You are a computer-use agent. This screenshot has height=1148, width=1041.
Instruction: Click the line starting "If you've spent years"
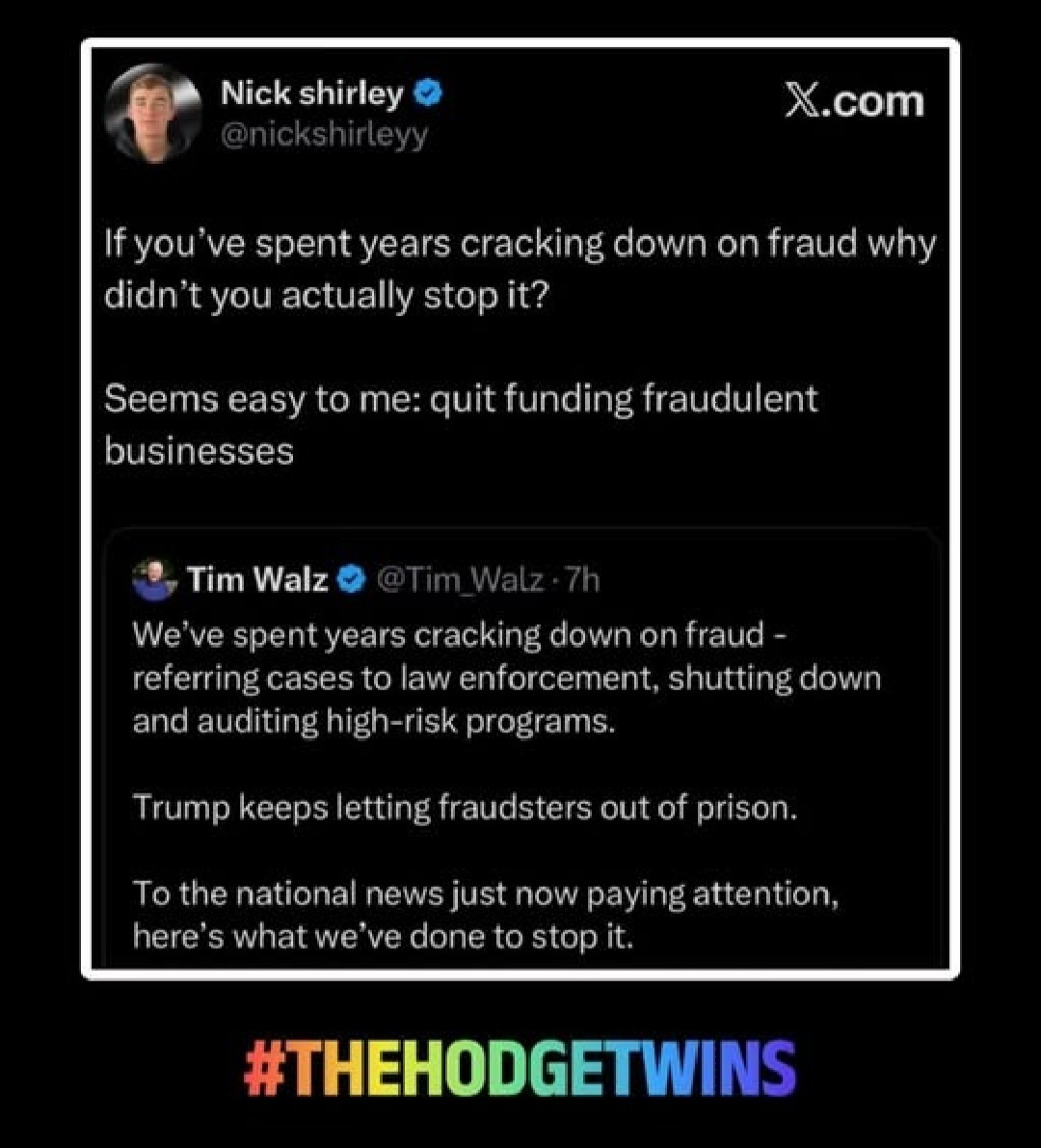click(x=520, y=245)
